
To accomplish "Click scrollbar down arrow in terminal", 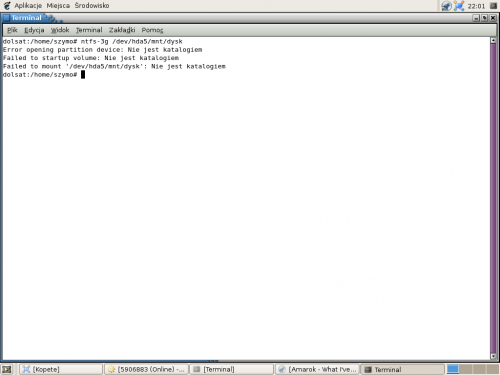I will click(x=493, y=356).
